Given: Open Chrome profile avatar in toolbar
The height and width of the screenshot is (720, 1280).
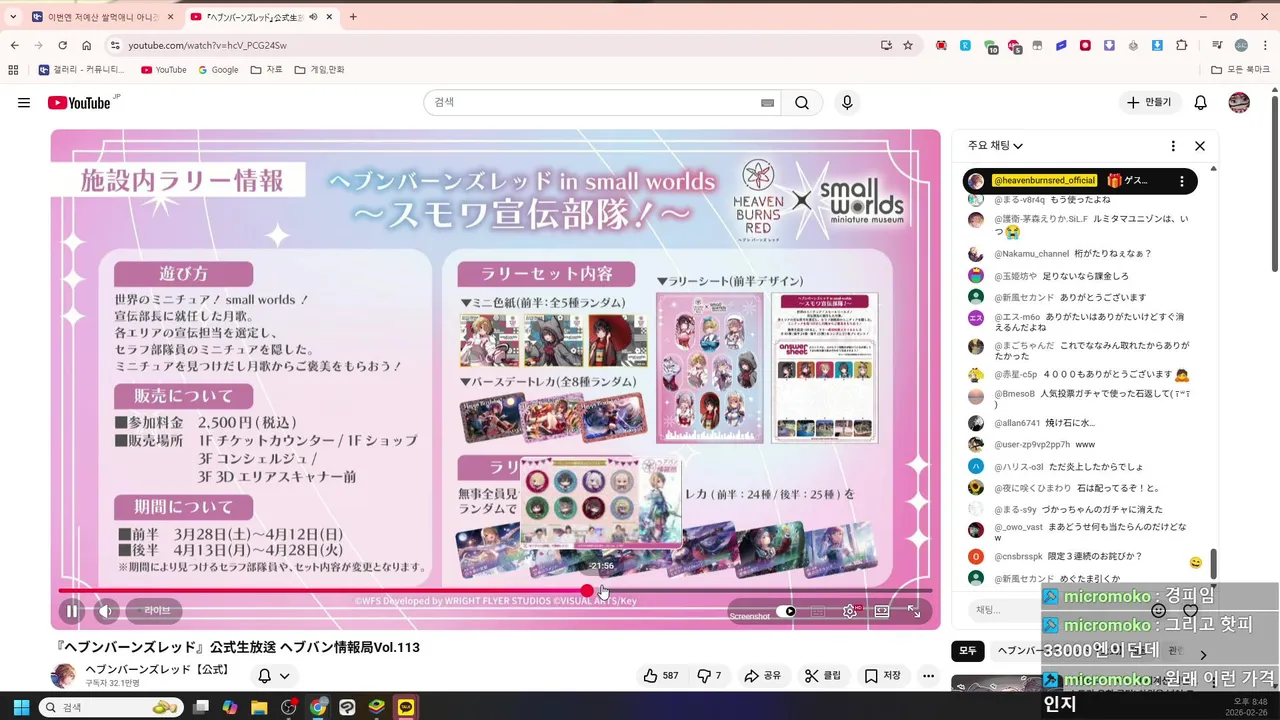Looking at the screenshot, I should pyautogui.click(x=1241, y=45).
